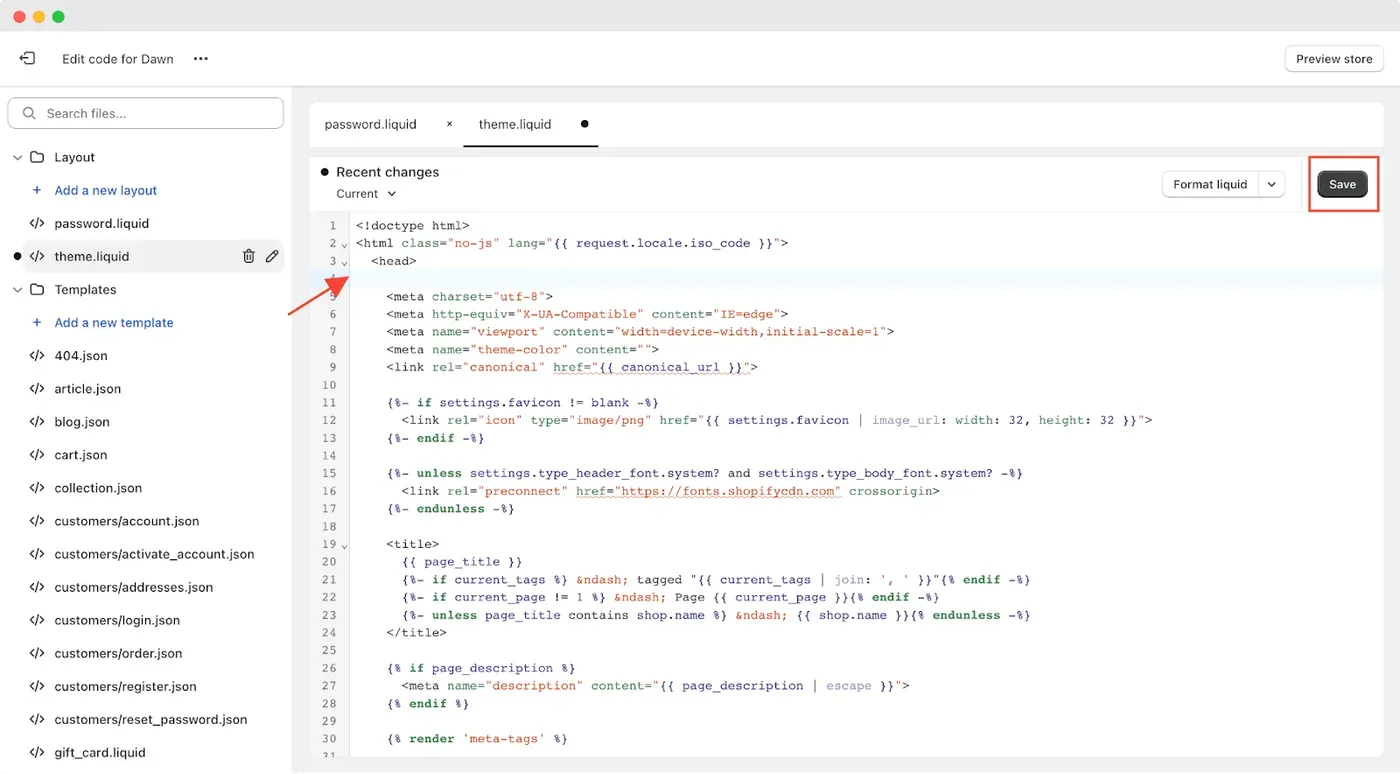Click the Search files input field

click(x=146, y=113)
